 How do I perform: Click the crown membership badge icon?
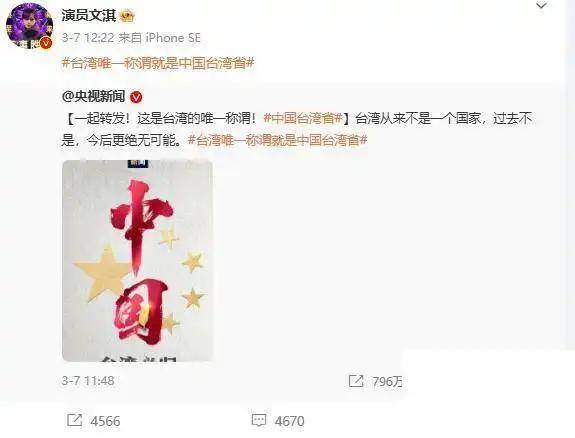coord(128,16)
